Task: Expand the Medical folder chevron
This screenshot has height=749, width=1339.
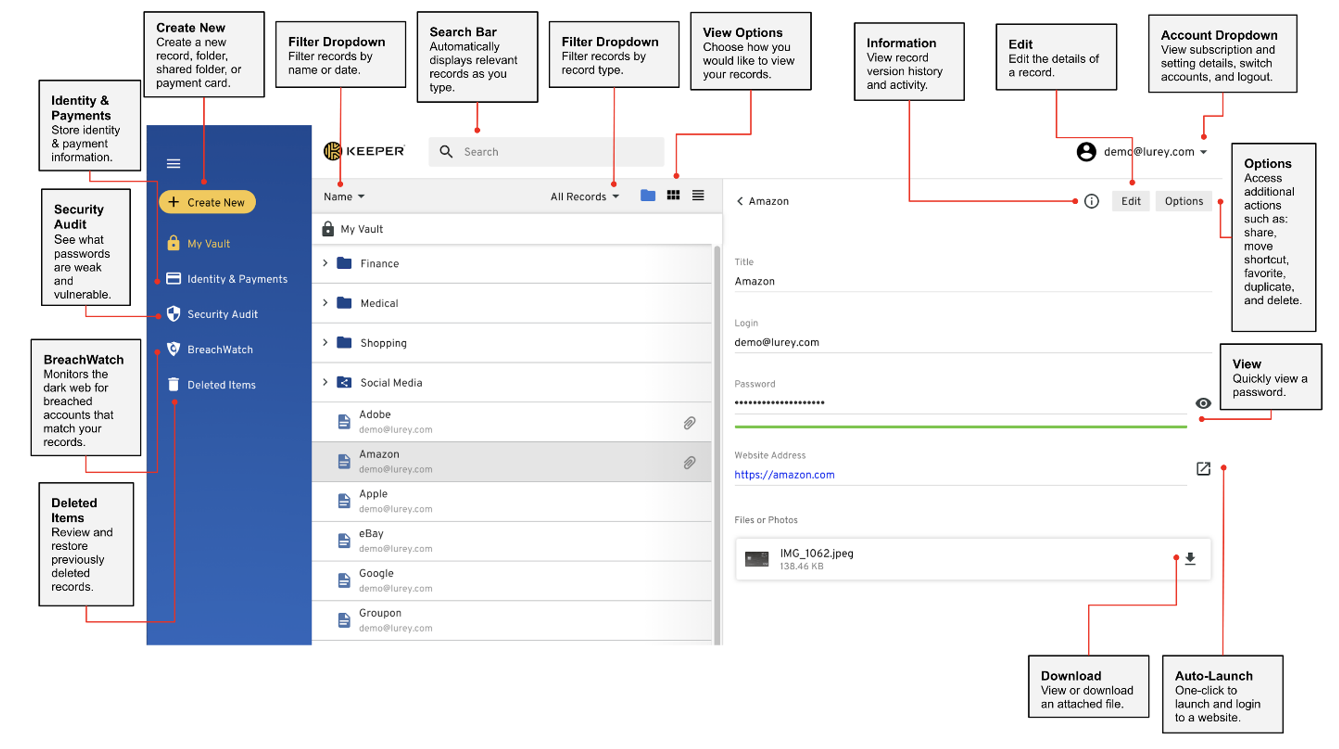Action: click(x=325, y=302)
